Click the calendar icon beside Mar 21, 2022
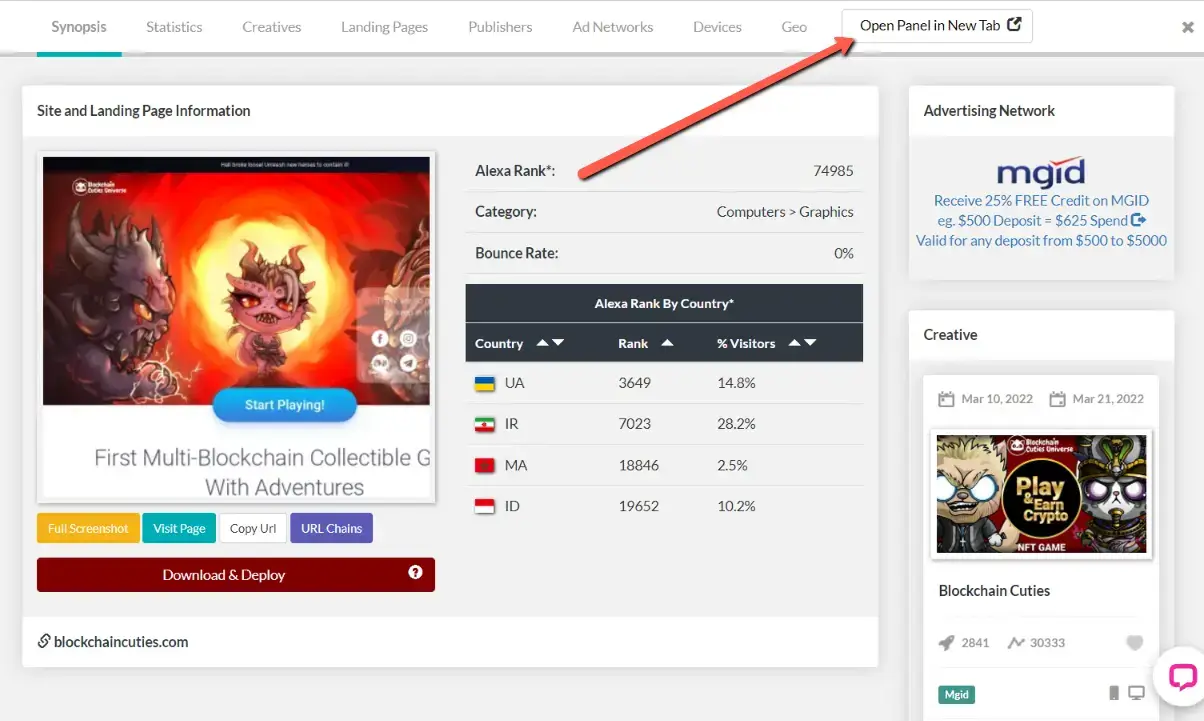The height and width of the screenshot is (721, 1204). click(1057, 399)
